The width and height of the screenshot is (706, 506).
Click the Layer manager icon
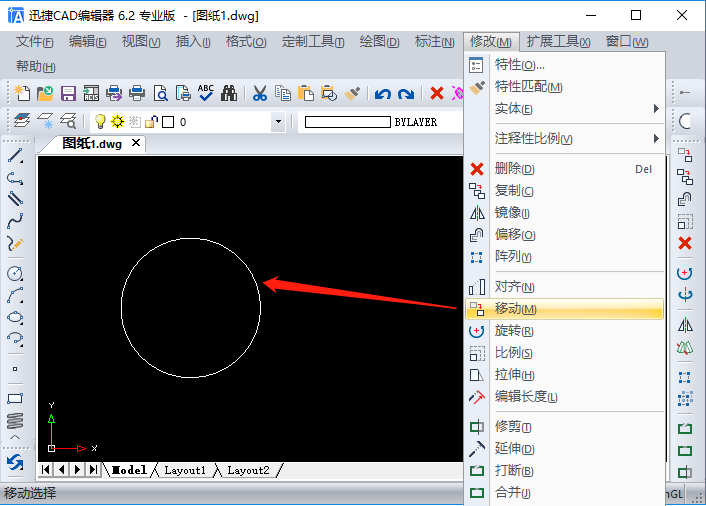click(x=22, y=121)
